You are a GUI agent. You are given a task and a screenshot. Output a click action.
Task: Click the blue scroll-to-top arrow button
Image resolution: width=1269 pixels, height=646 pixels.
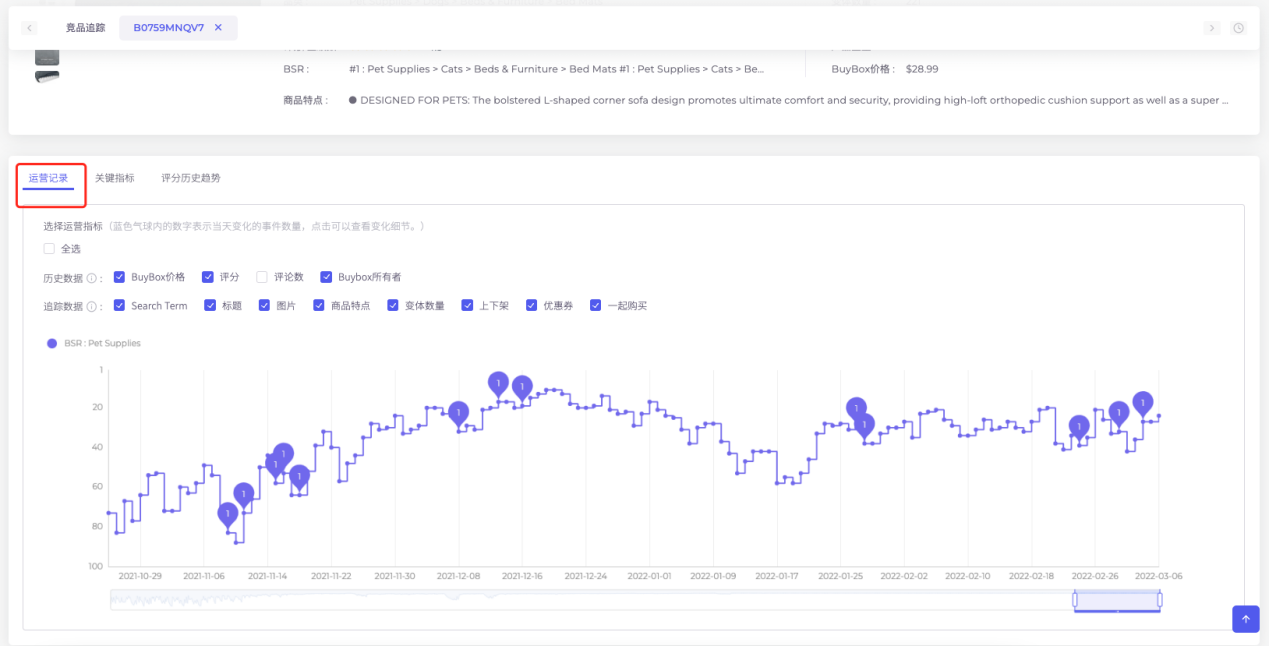click(1245, 619)
